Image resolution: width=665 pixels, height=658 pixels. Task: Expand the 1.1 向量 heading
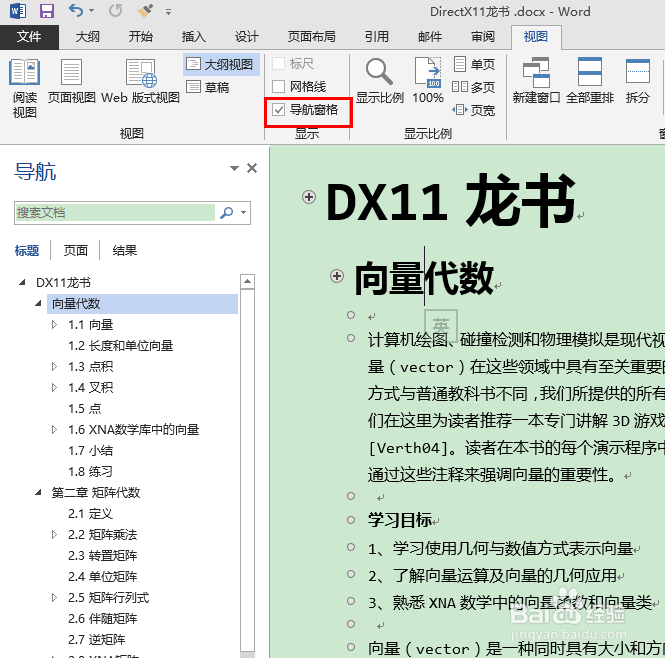coord(54,325)
